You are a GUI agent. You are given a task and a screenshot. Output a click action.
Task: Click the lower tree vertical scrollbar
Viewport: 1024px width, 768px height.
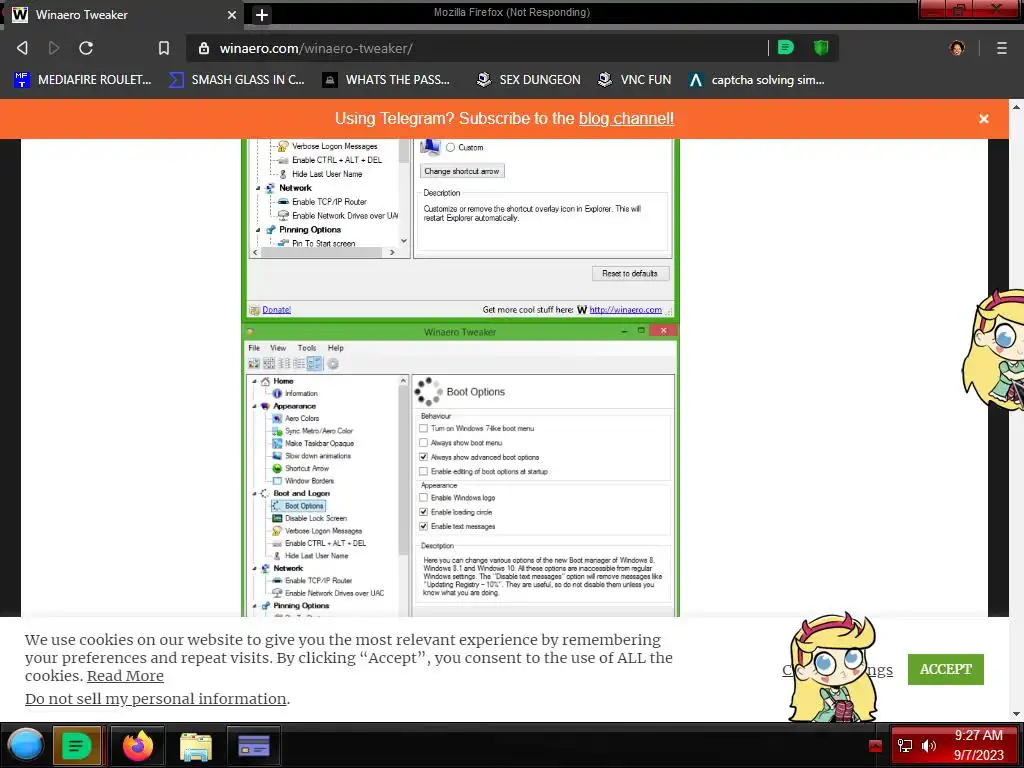(x=403, y=496)
